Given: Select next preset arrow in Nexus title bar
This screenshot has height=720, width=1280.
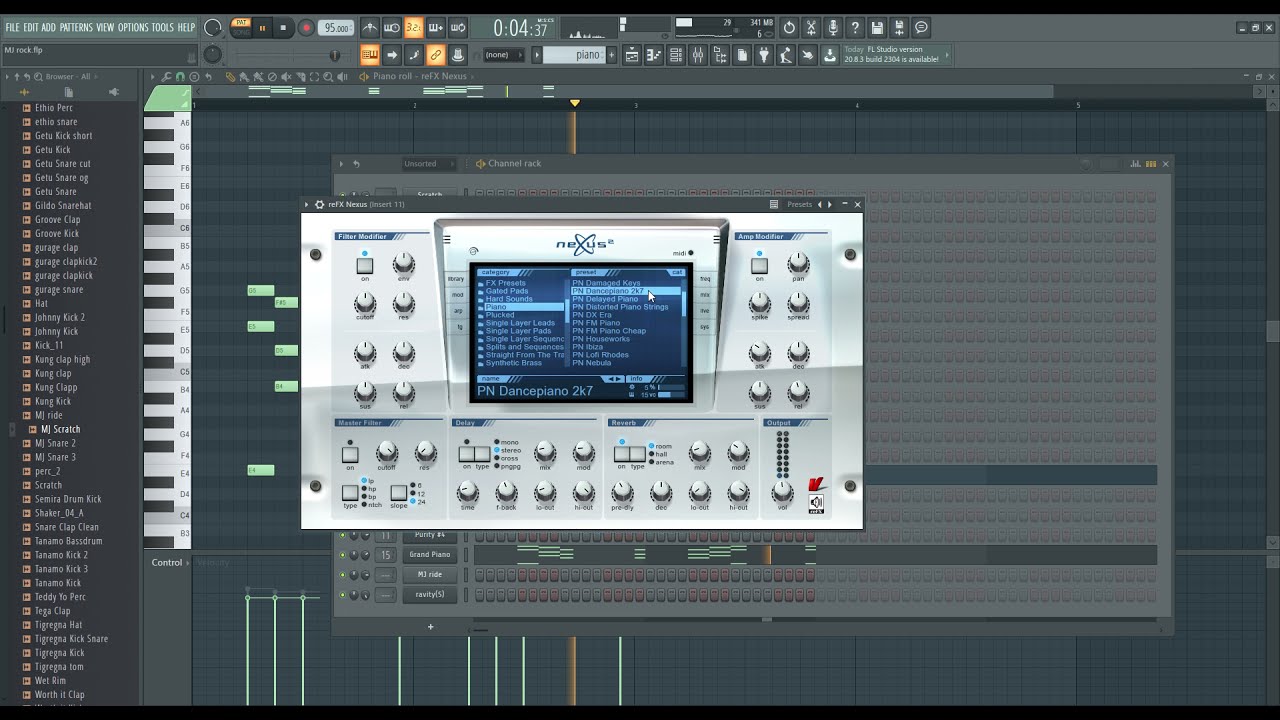Looking at the screenshot, I should click(830, 204).
